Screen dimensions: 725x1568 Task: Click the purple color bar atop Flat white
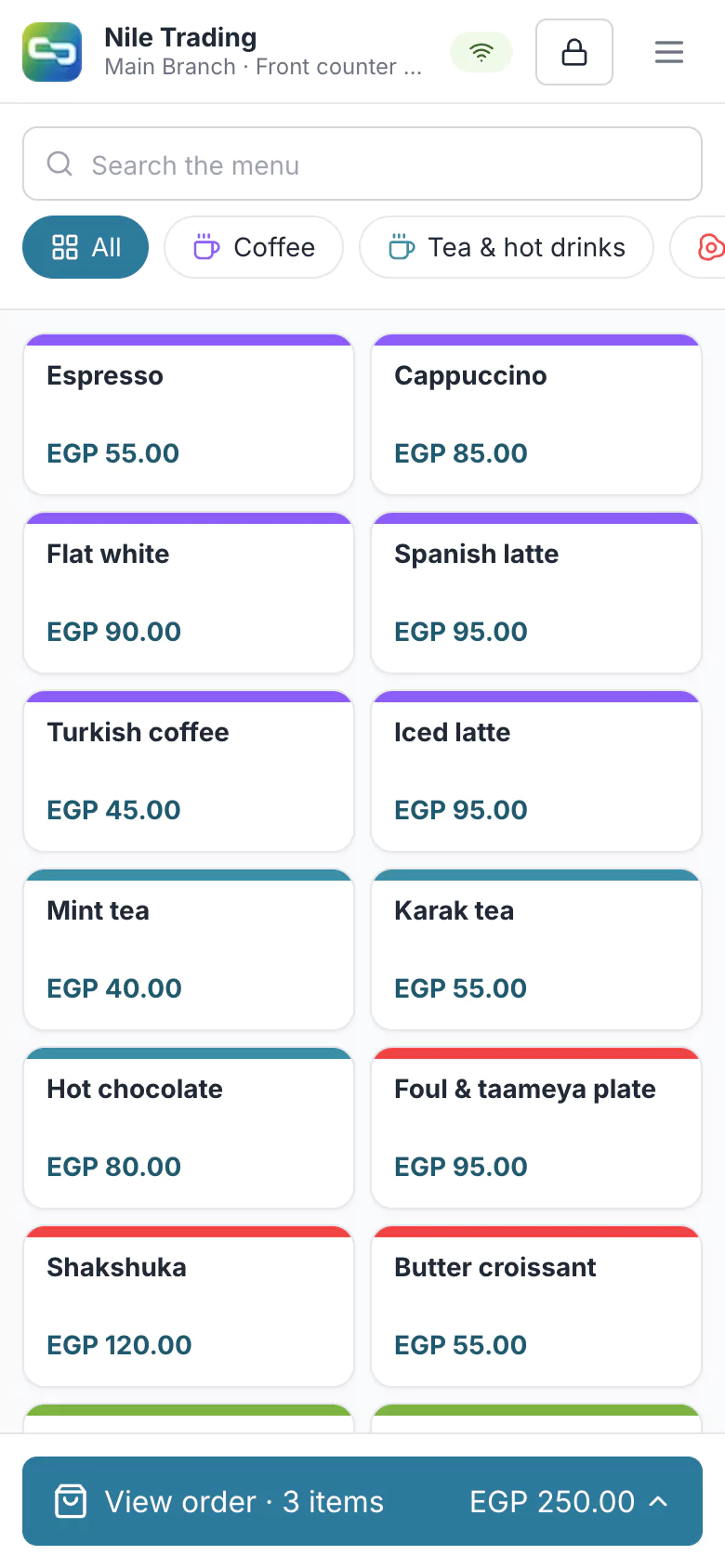pos(189,518)
